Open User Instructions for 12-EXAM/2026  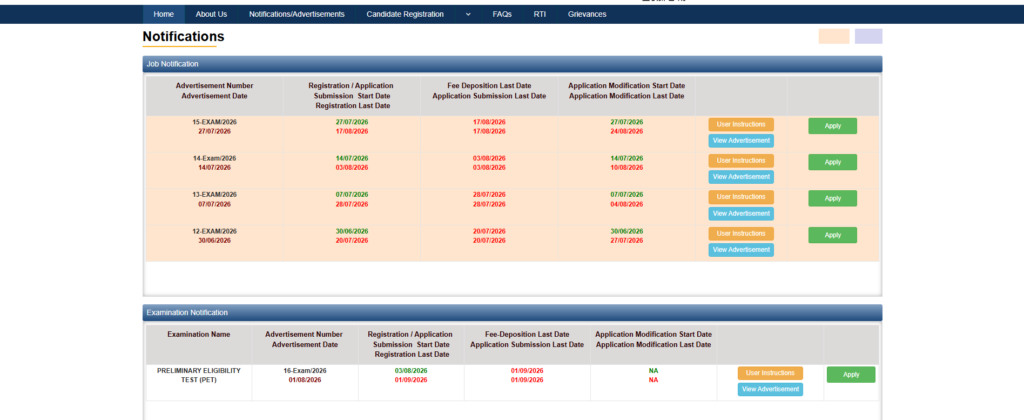pyautogui.click(x=741, y=234)
